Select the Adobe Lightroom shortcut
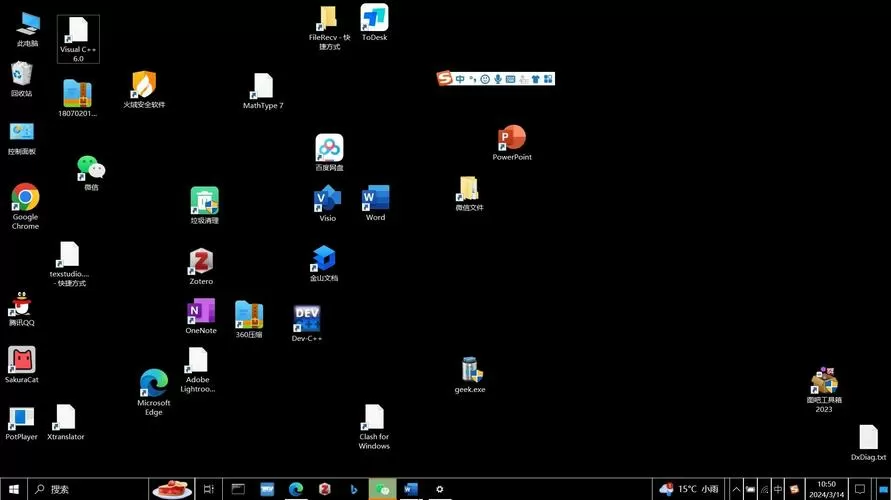The height and width of the screenshot is (500, 891). pyautogui.click(x=198, y=370)
